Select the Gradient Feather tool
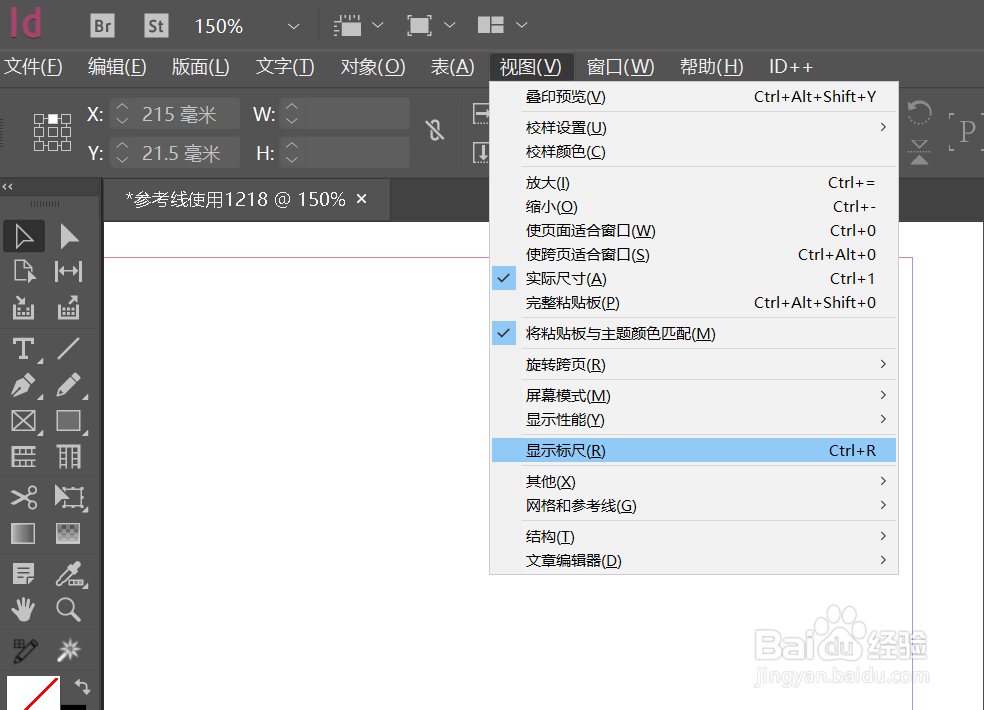The height and width of the screenshot is (710, 984). [x=68, y=534]
